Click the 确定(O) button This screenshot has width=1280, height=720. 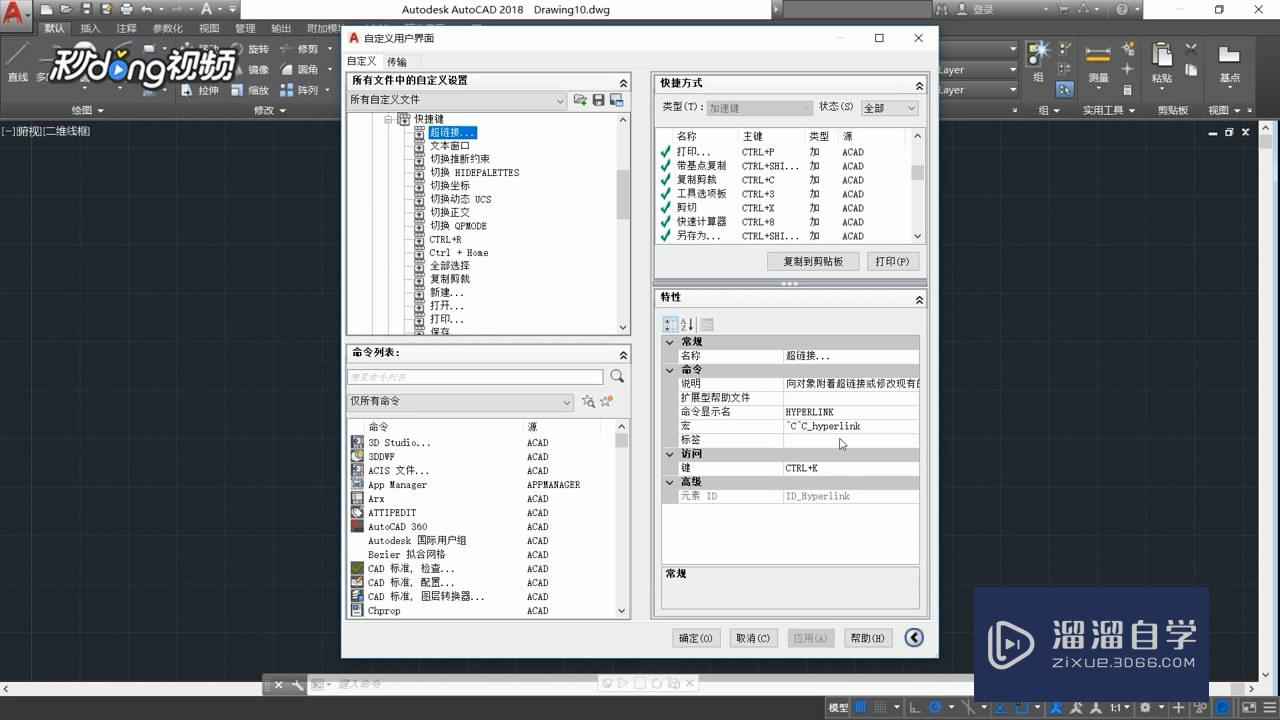[696, 638]
